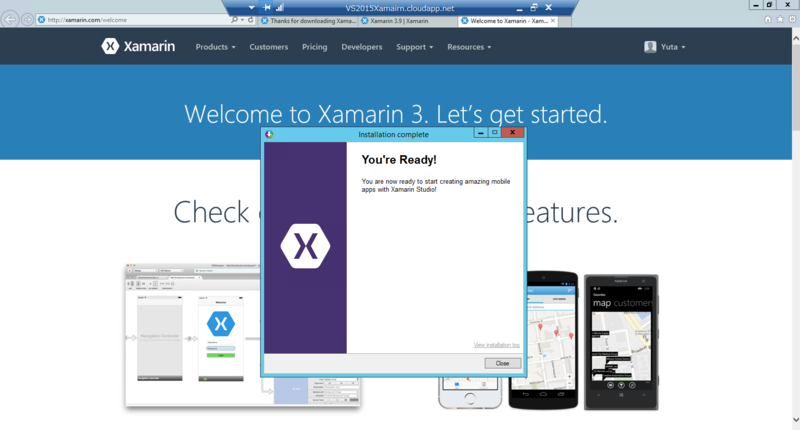
Task: Expand the Resources dropdown
Action: coord(469,47)
